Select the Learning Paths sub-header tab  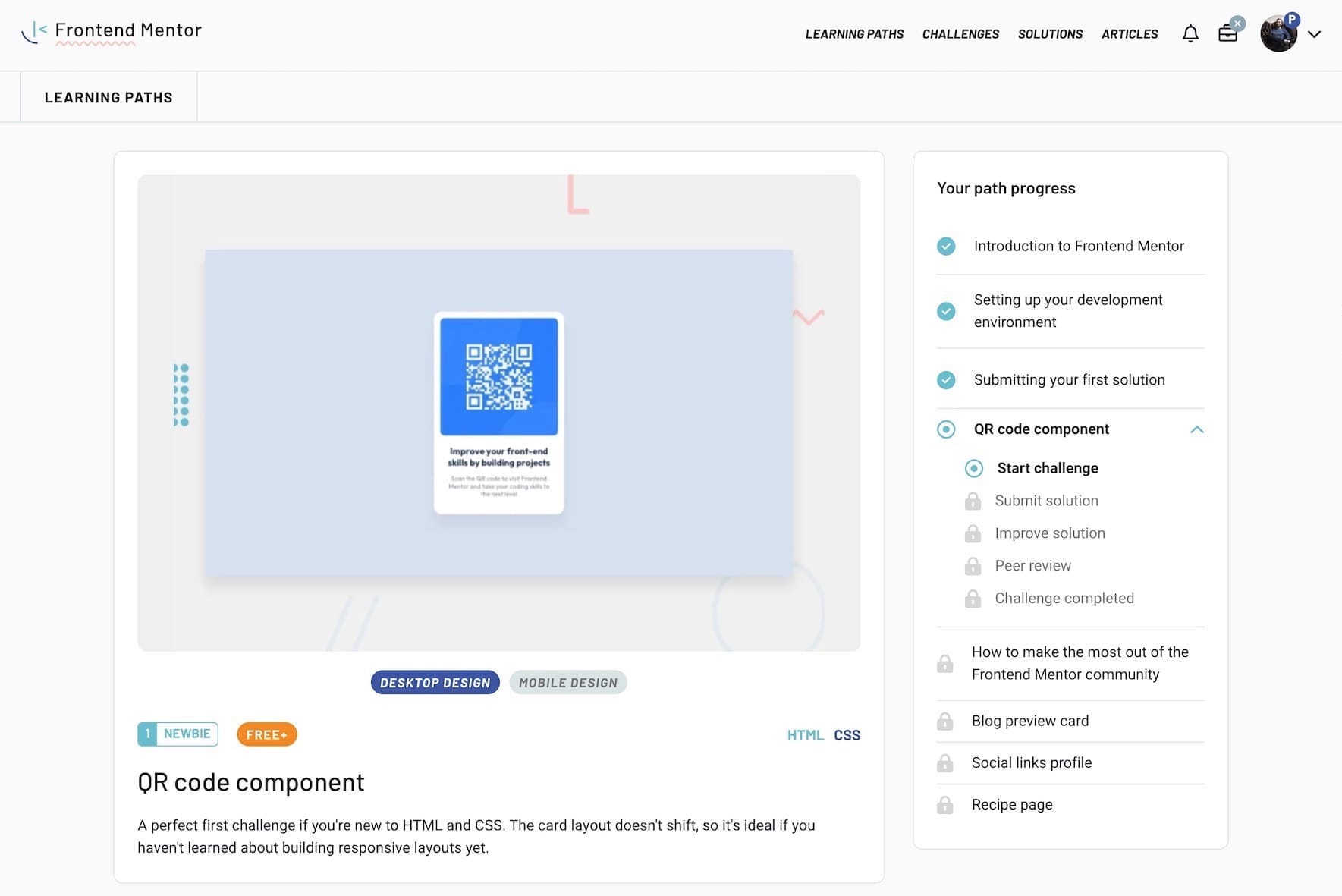pos(108,97)
